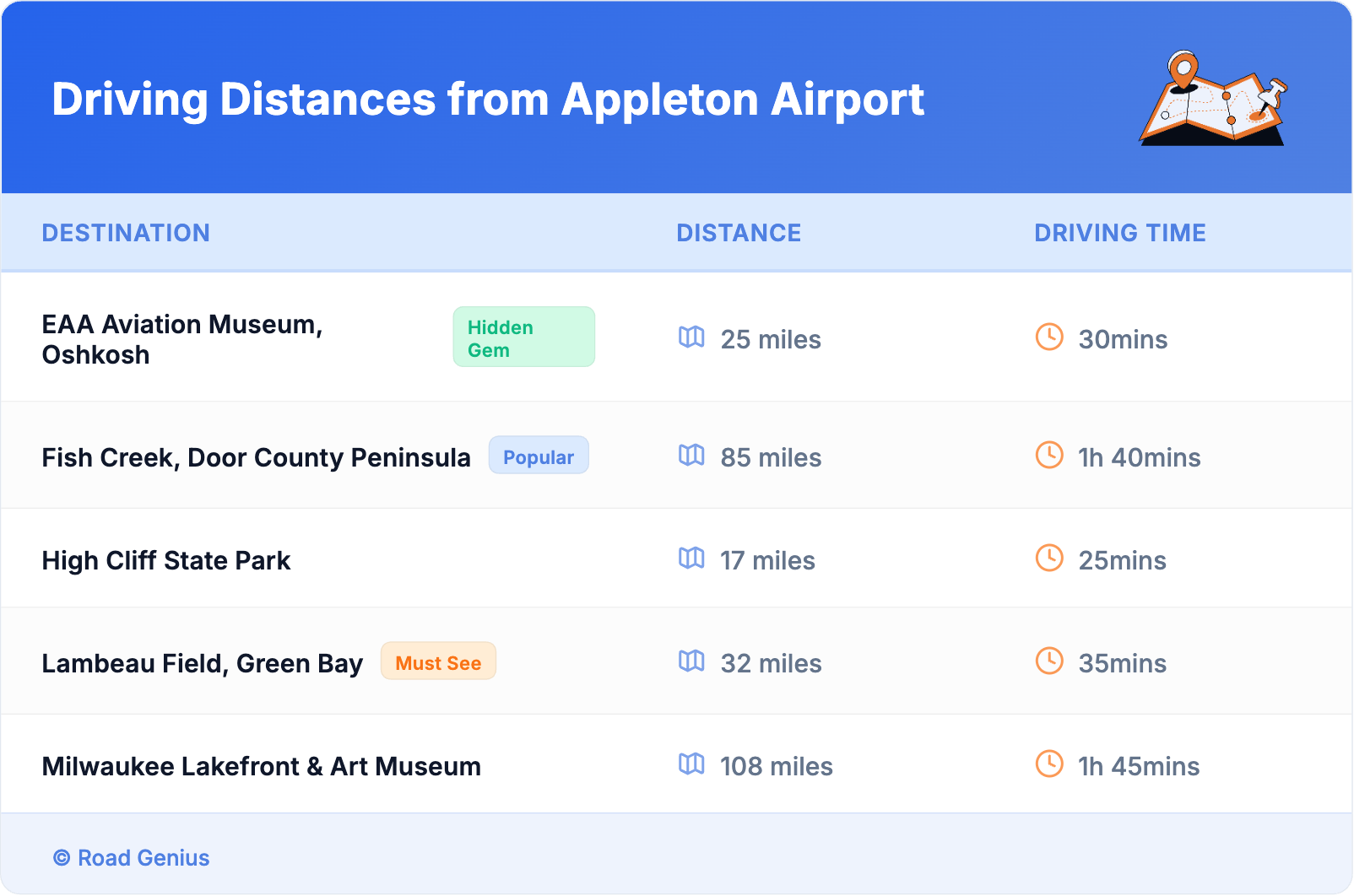Click the map illustration in the header
This screenshot has width=1354, height=896.
click(x=1213, y=99)
